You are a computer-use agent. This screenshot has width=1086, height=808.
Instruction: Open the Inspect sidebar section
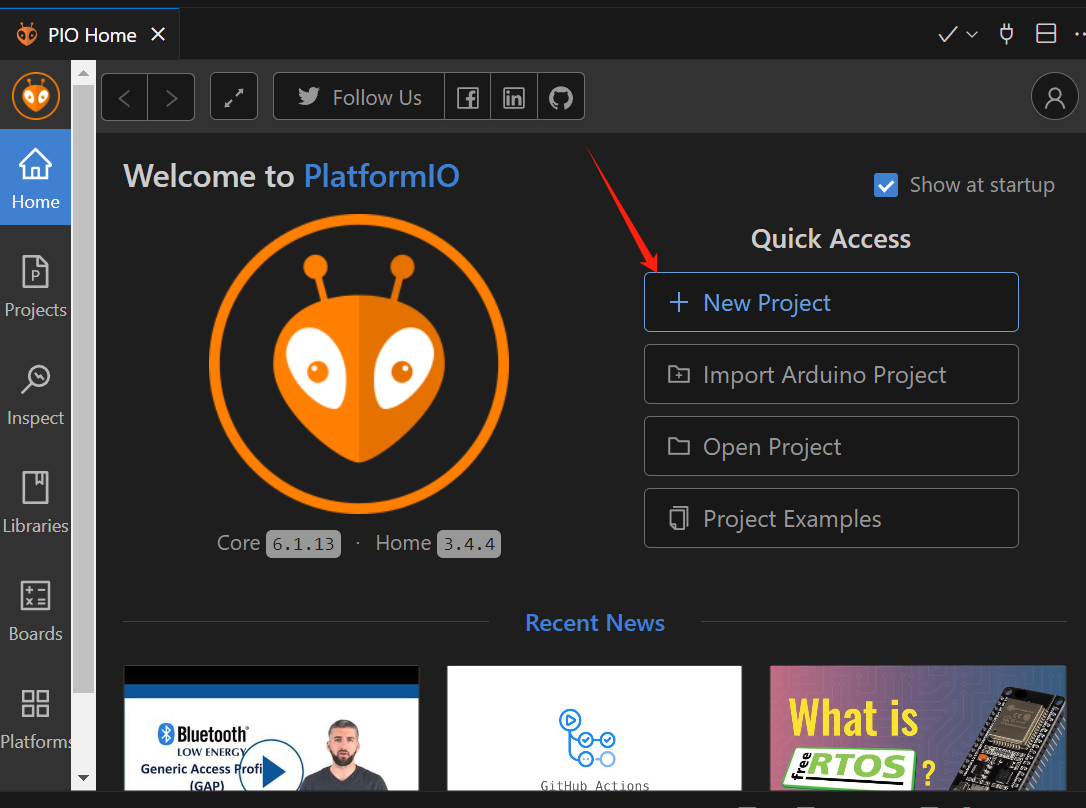35,393
